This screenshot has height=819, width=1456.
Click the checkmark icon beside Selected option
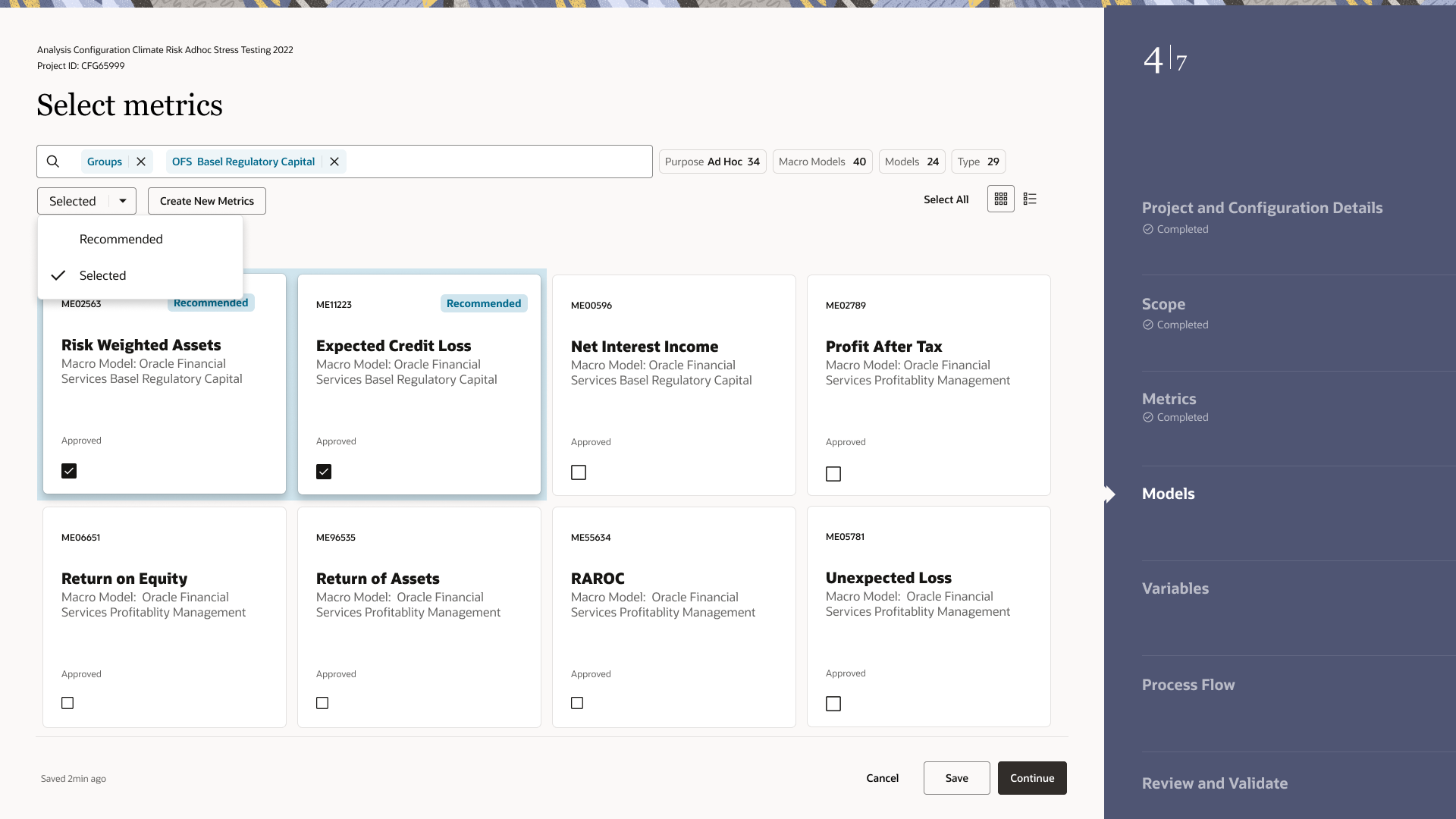click(58, 275)
